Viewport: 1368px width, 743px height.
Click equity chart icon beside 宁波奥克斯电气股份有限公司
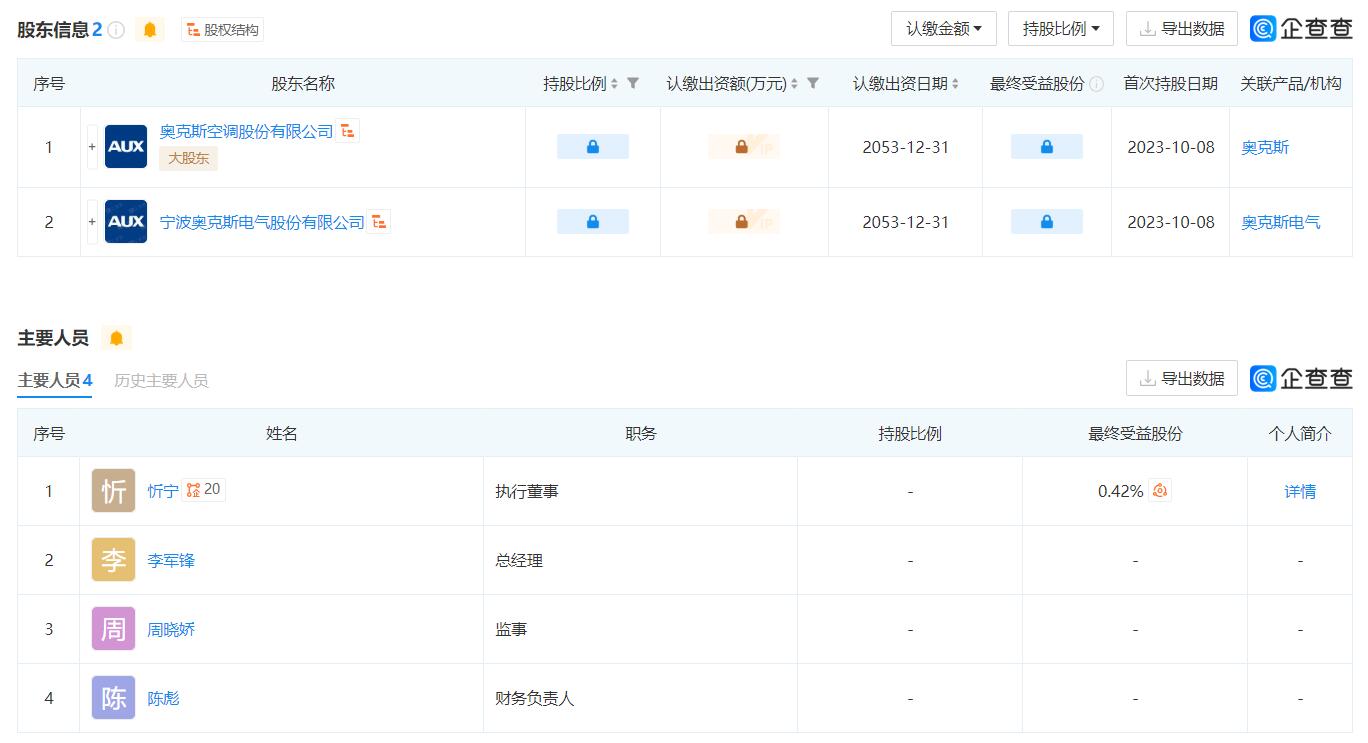379,222
